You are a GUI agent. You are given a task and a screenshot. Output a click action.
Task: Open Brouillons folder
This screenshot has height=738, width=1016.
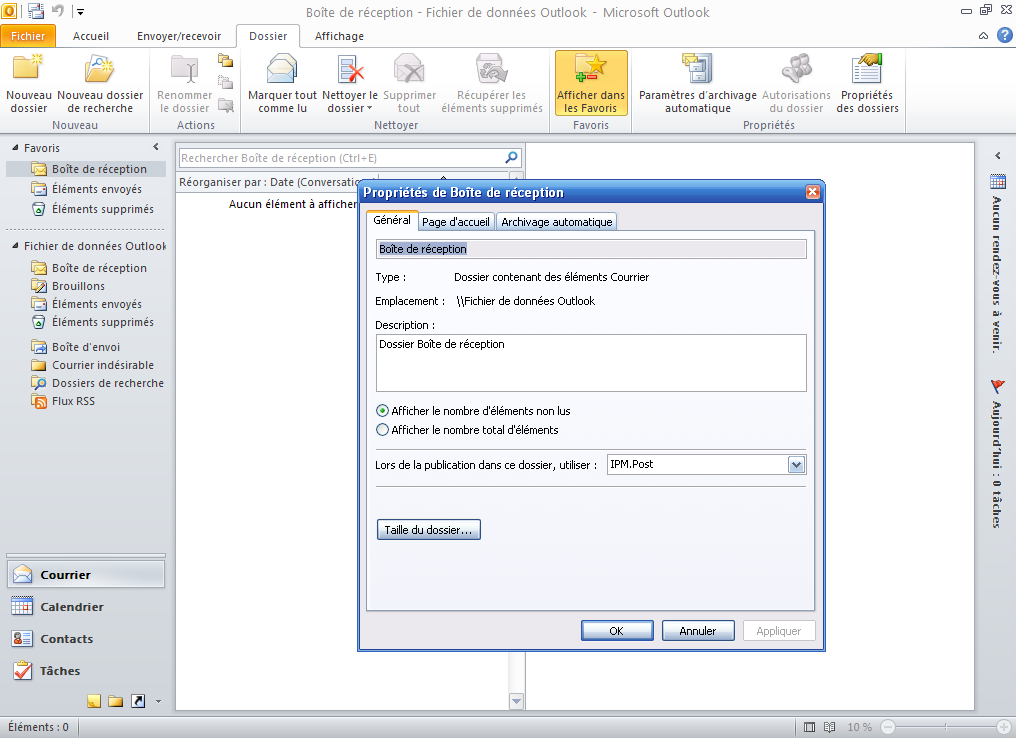click(x=78, y=286)
